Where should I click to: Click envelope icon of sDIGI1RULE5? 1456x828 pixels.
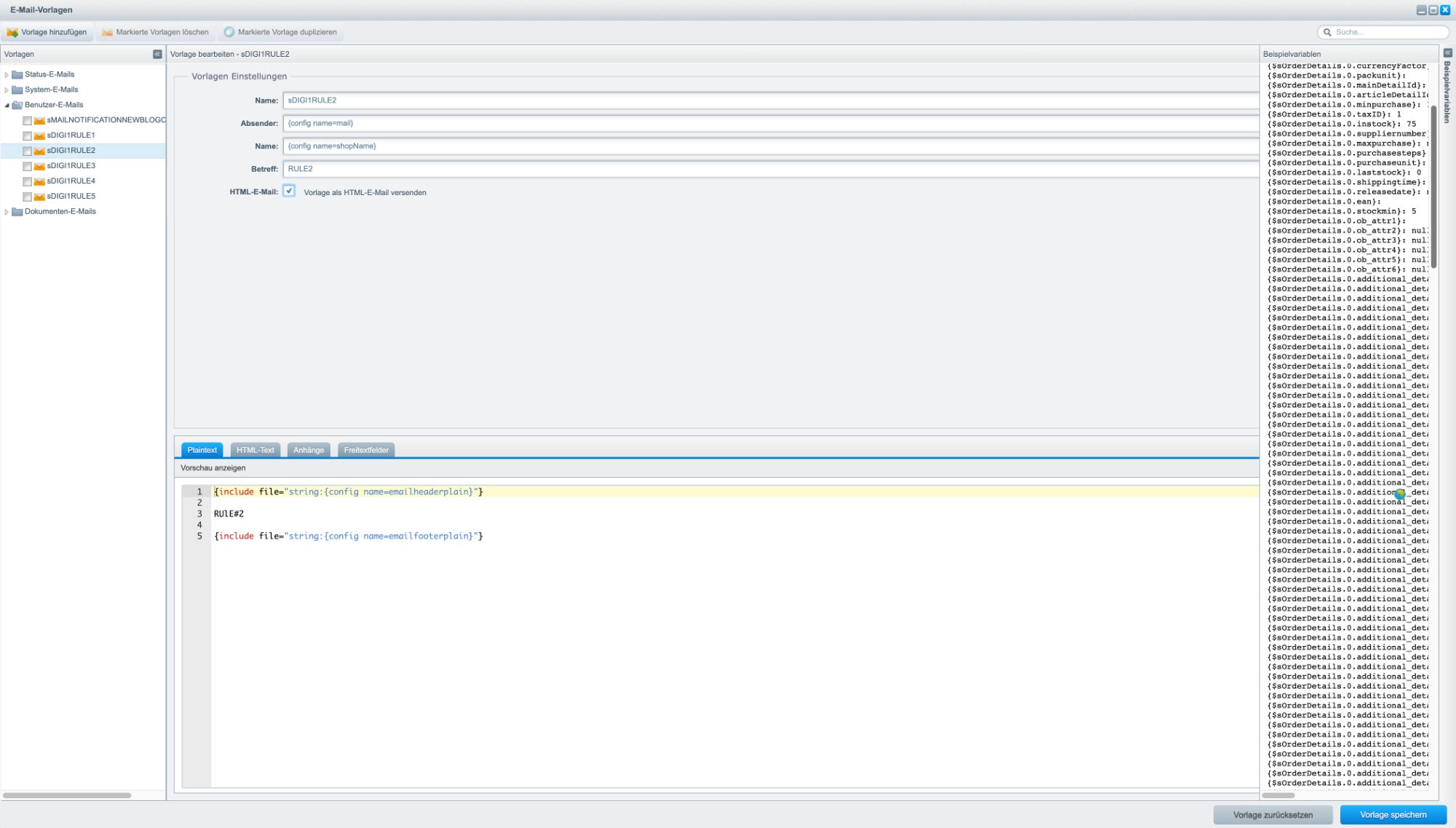point(39,197)
